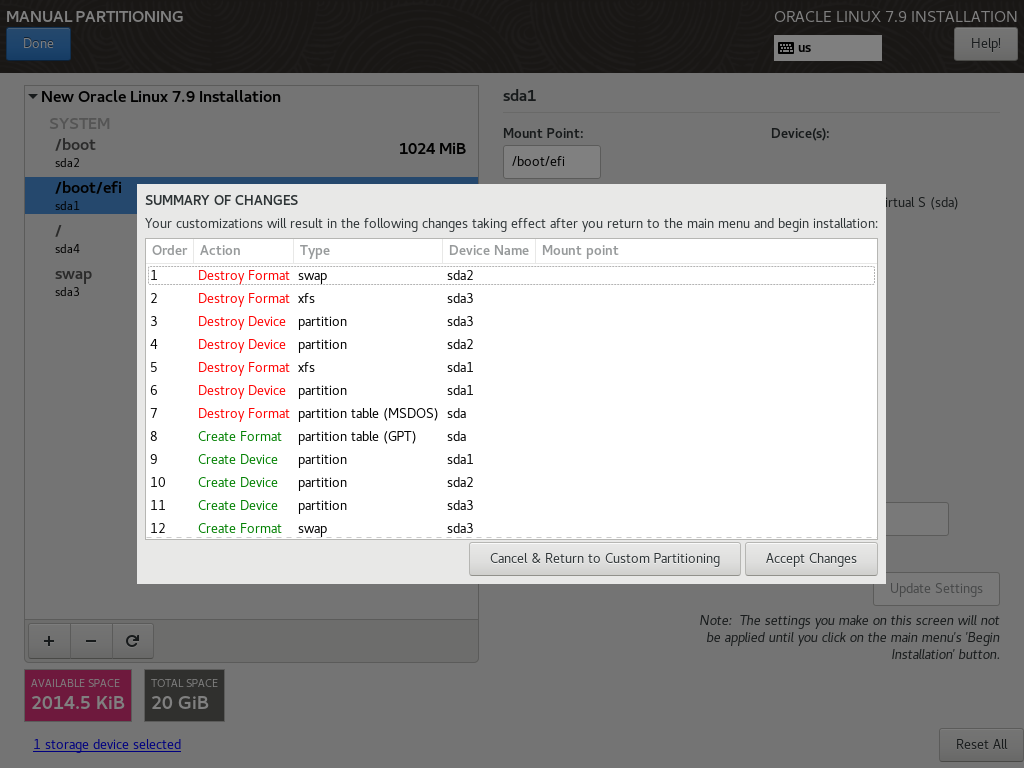This screenshot has width=1024, height=768.
Task: Click Cancel & Return to Custom Partitioning
Action: (x=605, y=559)
